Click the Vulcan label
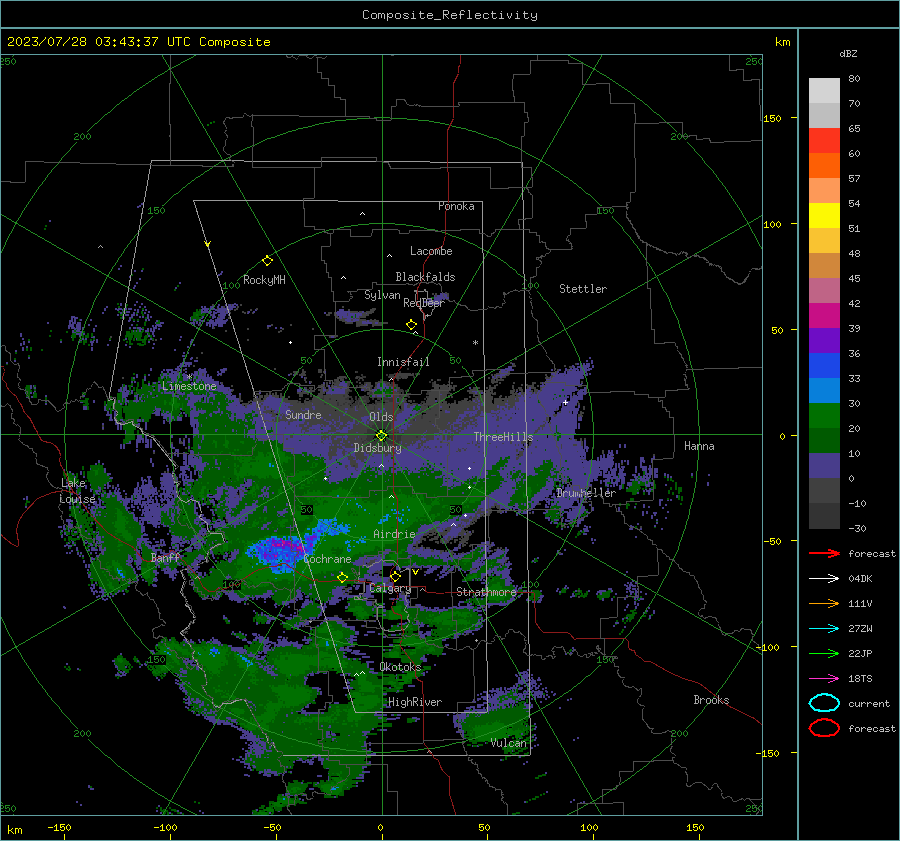 tap(509, 743)
